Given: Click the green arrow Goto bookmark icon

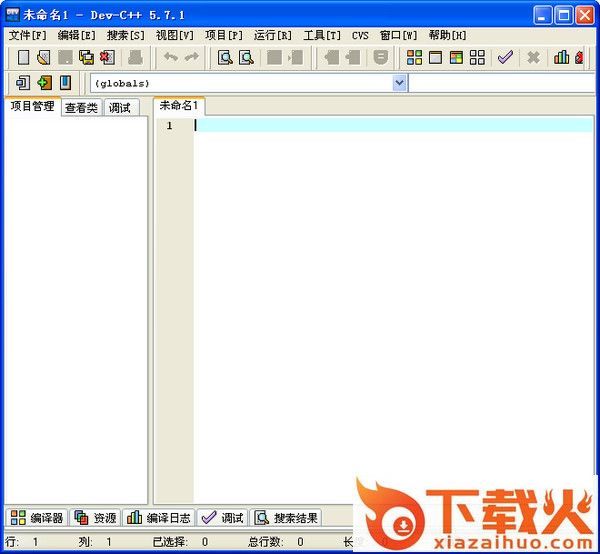Looking at the screenshot, I should click(44, 83).
